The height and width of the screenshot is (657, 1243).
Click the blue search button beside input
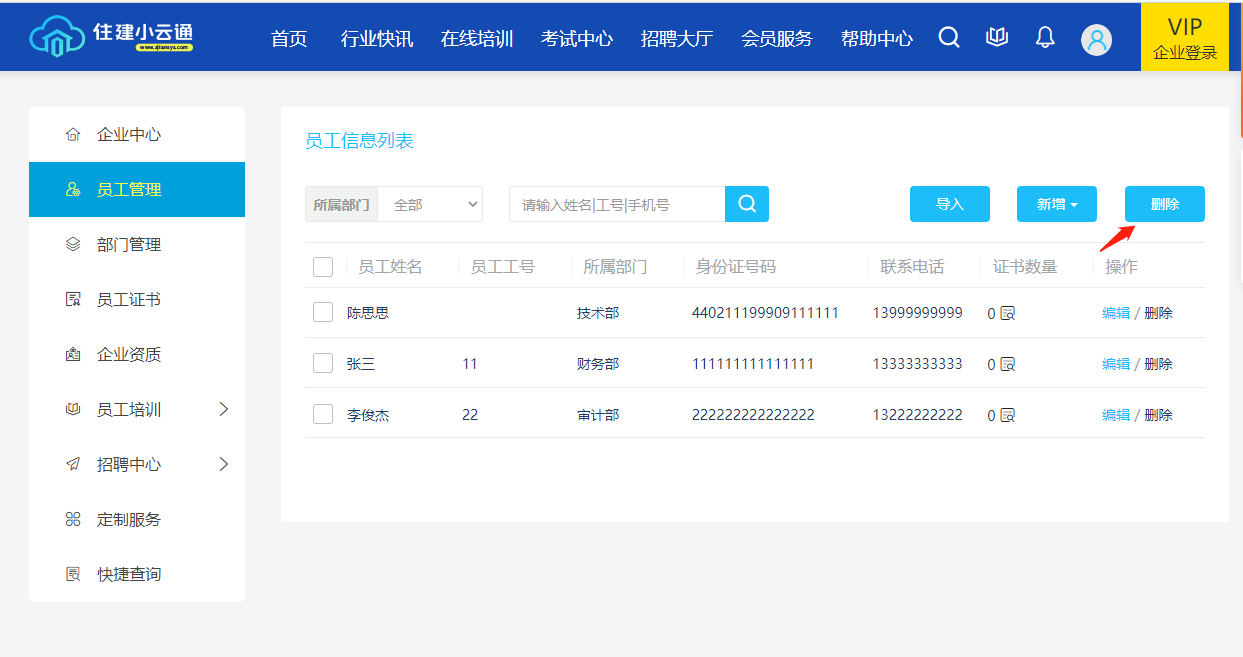coord(747,204)
